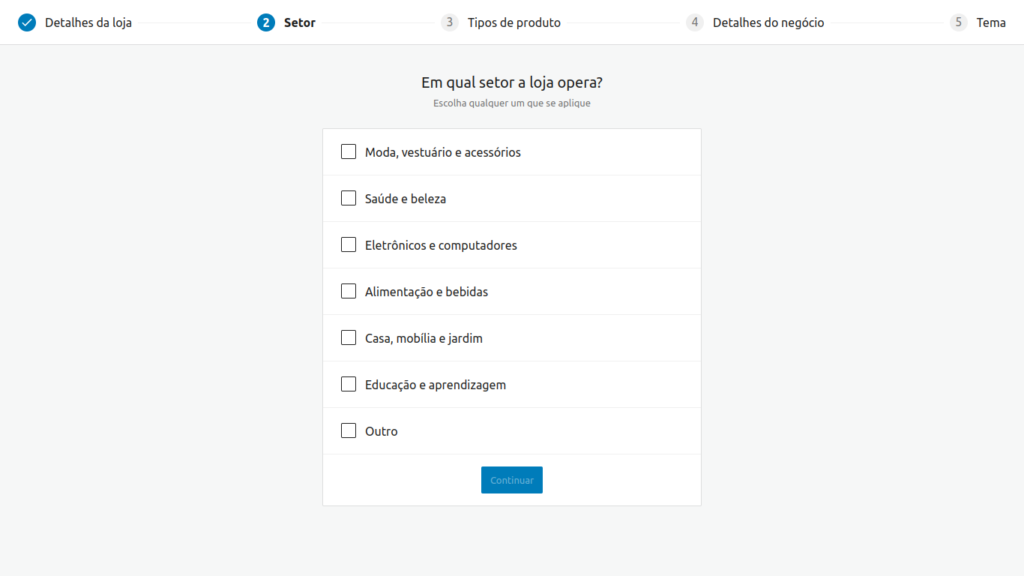The height and width of the screenshot is (576, 1024).
Task: Click the Continuar button
Action: [511, 480]
